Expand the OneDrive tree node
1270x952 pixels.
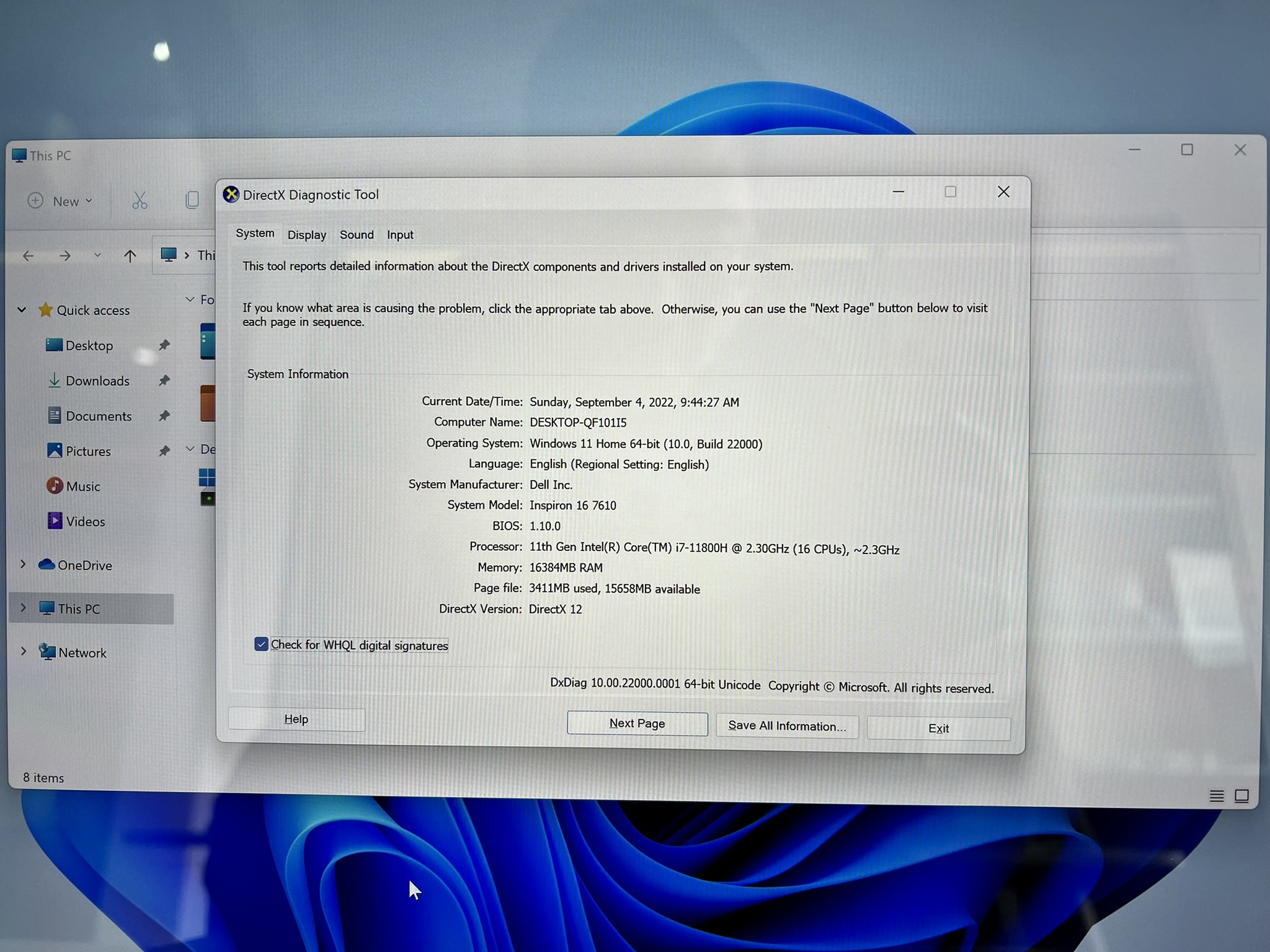[x=23, y=564]
